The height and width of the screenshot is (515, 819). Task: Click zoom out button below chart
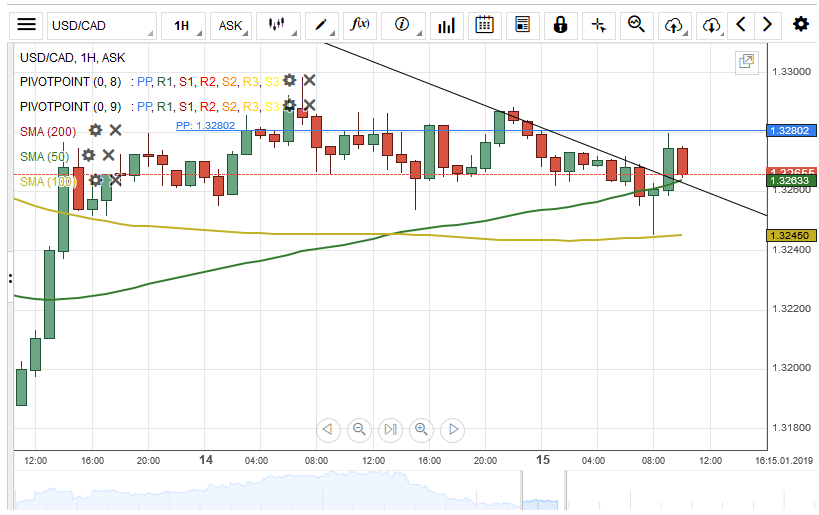click(x=359, y=430)
